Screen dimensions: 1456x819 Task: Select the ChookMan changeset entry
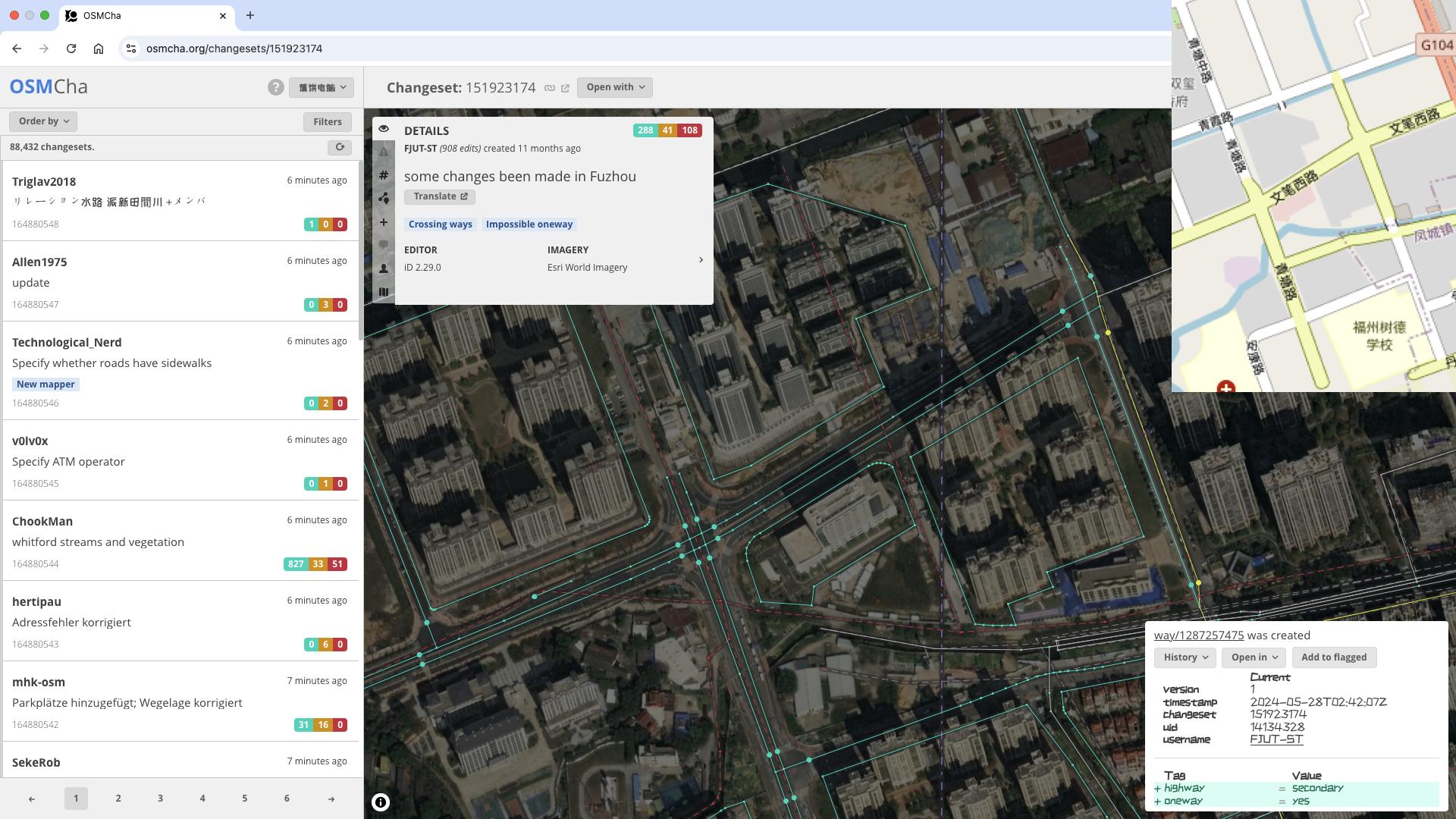click(180, 541)
